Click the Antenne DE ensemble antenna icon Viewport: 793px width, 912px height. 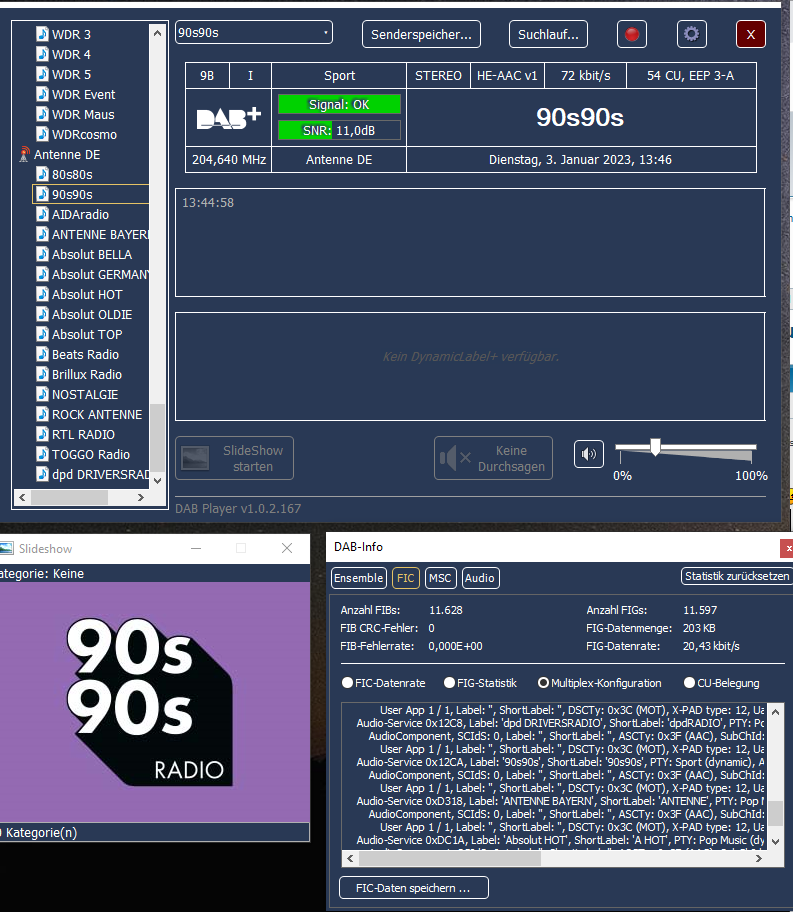click(25, 155)
